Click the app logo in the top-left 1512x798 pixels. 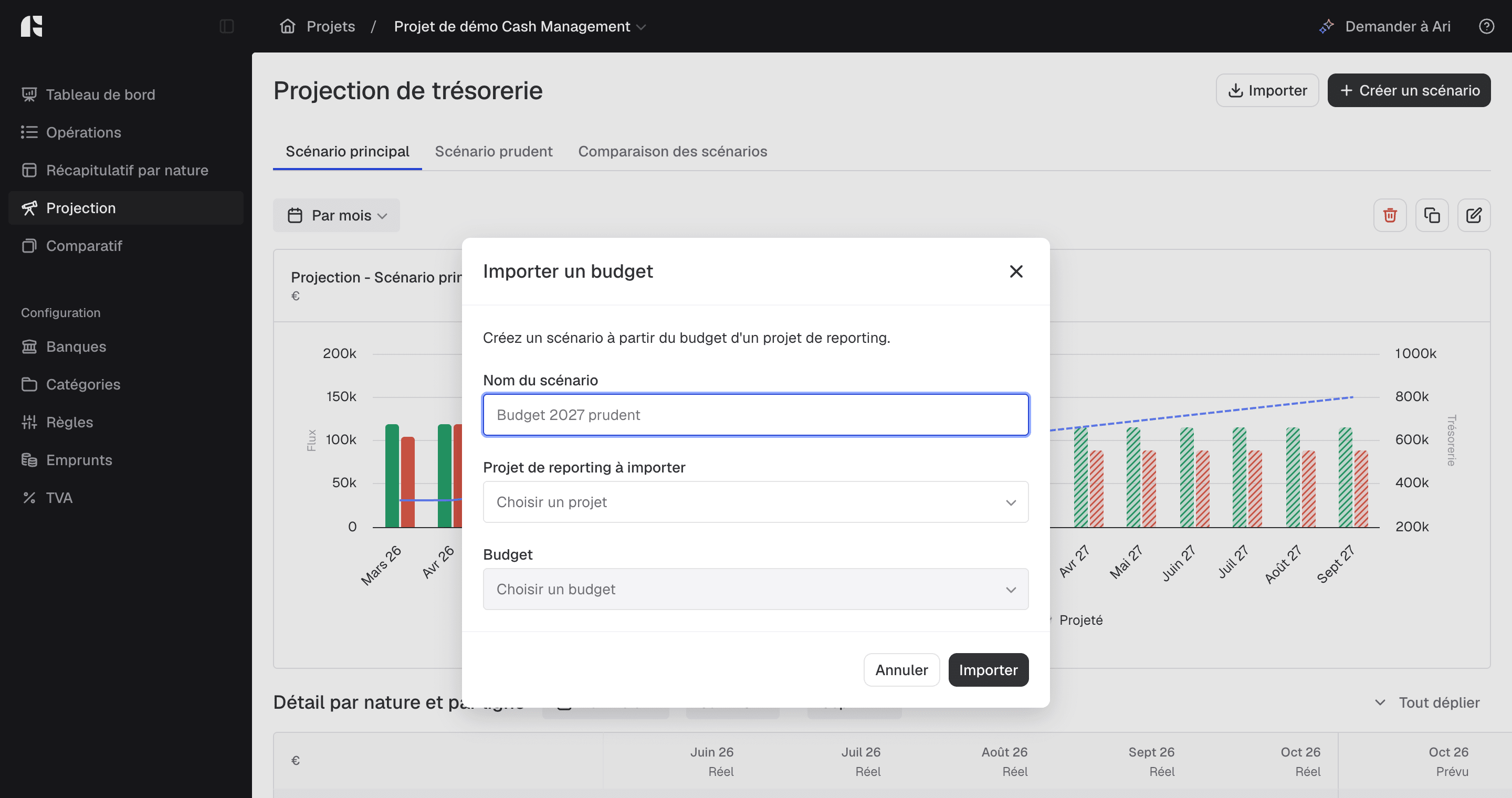pyautogui.click(x=31, y=26)
